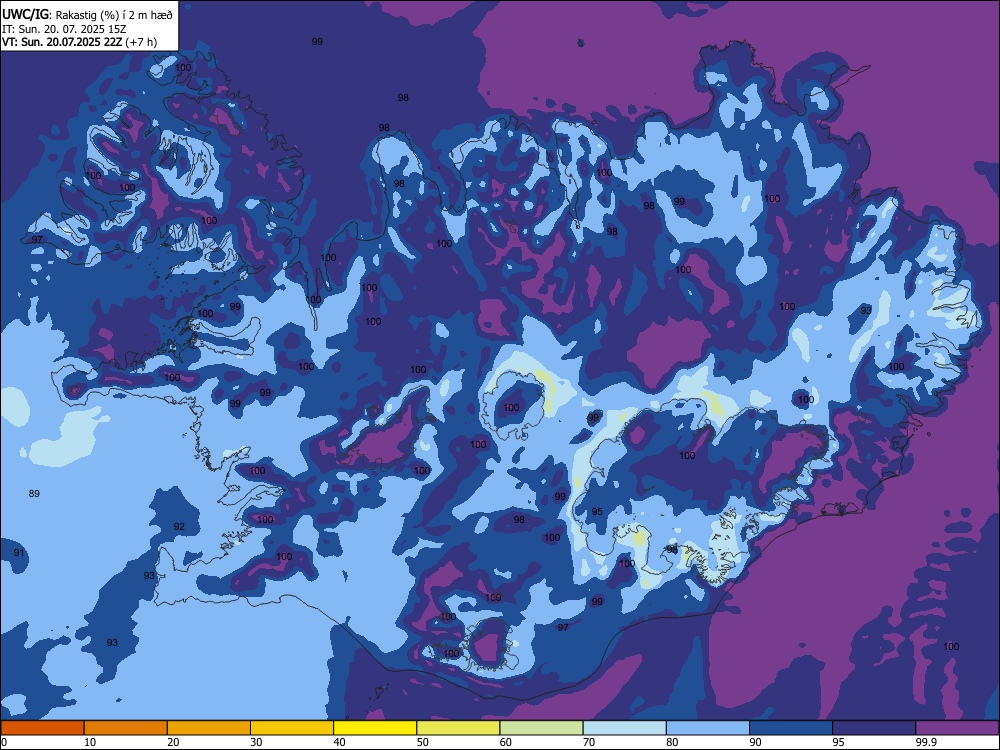Click the legend scale label '60'
Image resolution: width=1000 pixels, height=750 pixels.
pyautogui.click(x=506, y=742)
